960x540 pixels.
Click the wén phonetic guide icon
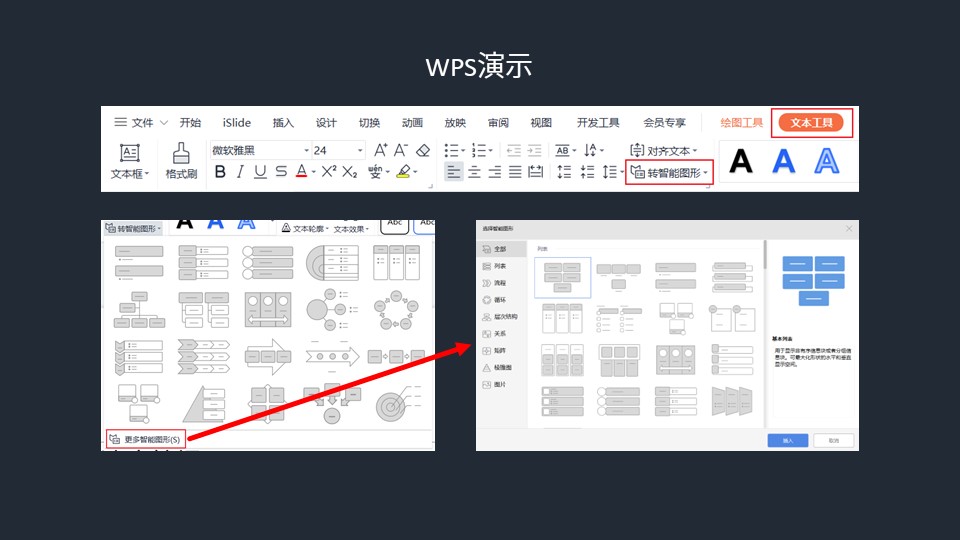(375, 172)
